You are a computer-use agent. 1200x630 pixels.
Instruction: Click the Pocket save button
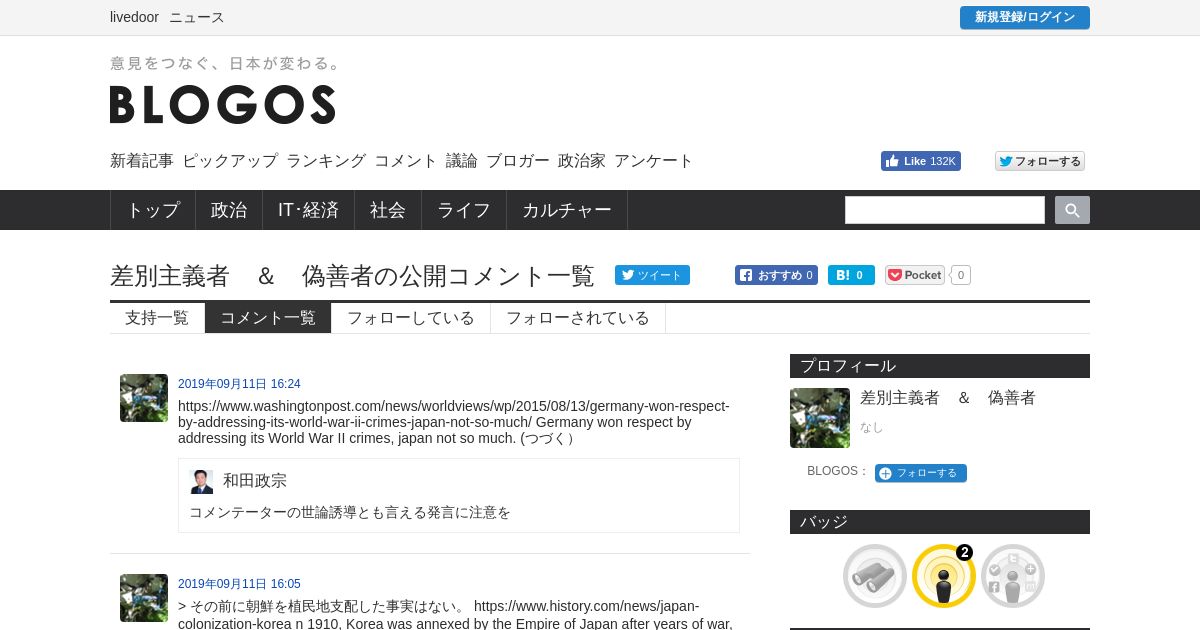coord(915,275)
